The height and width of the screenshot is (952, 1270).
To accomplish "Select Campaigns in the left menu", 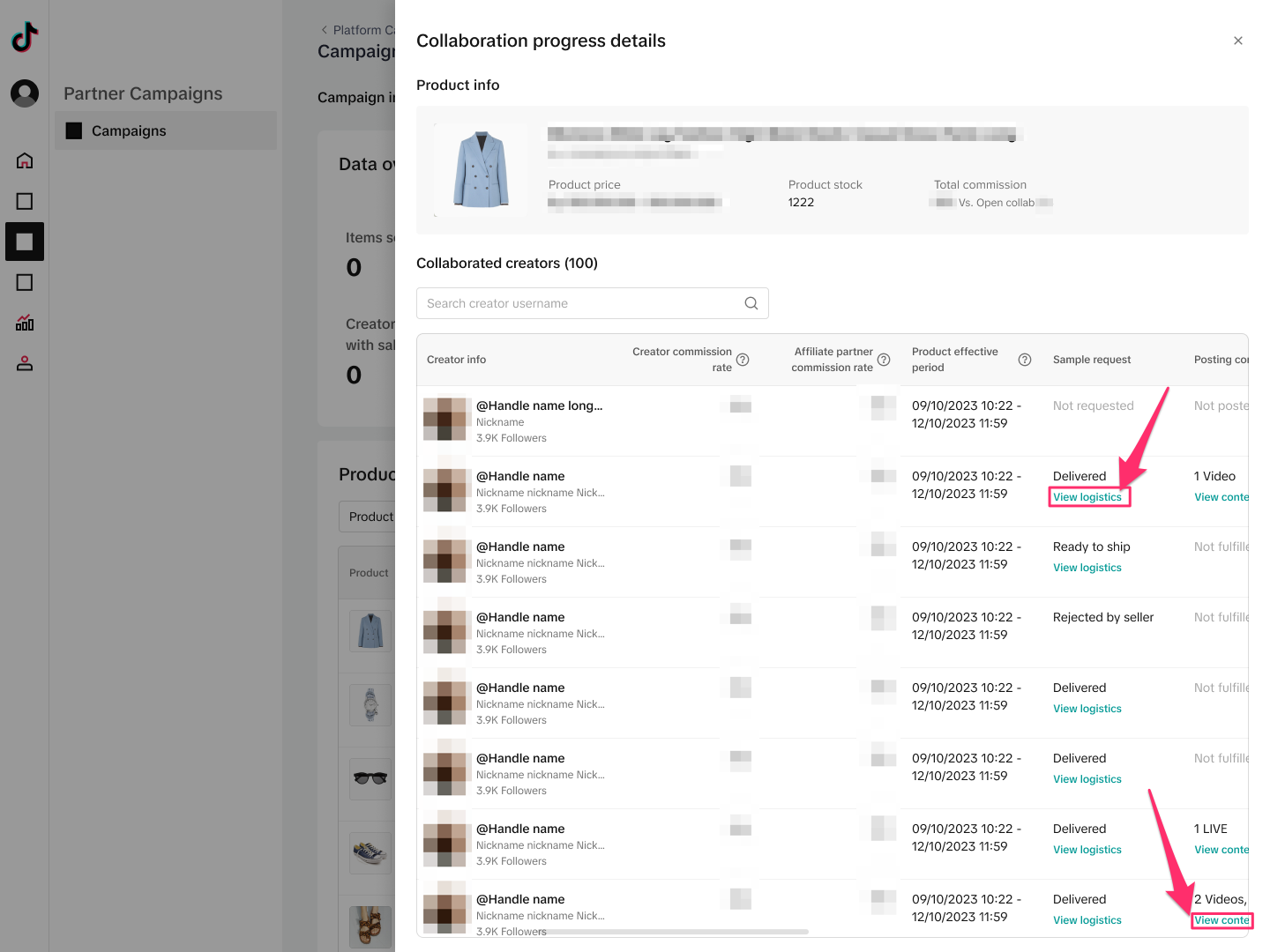I will (x=129, y=130).
